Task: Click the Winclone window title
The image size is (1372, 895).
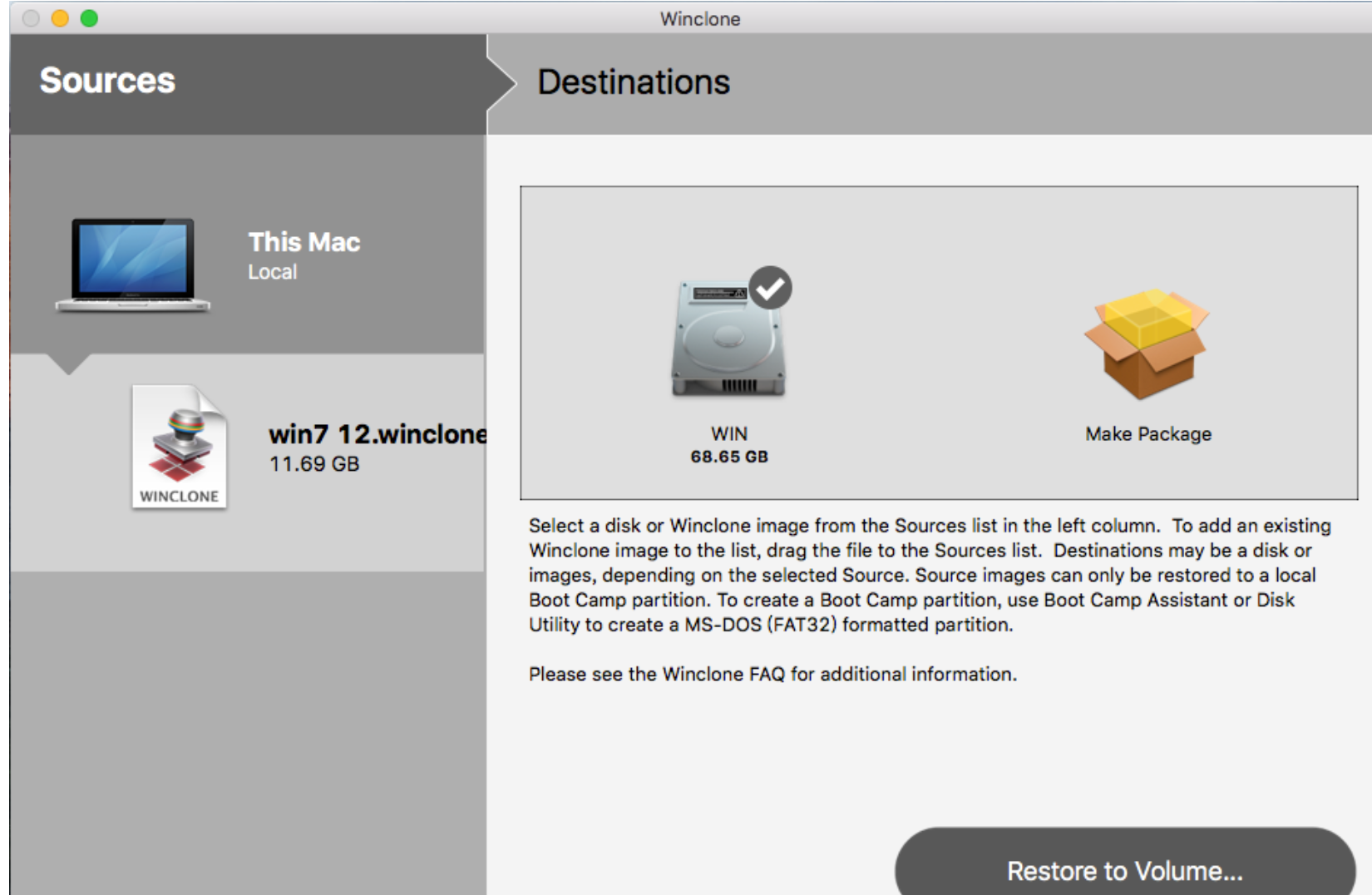Action: 700,18
